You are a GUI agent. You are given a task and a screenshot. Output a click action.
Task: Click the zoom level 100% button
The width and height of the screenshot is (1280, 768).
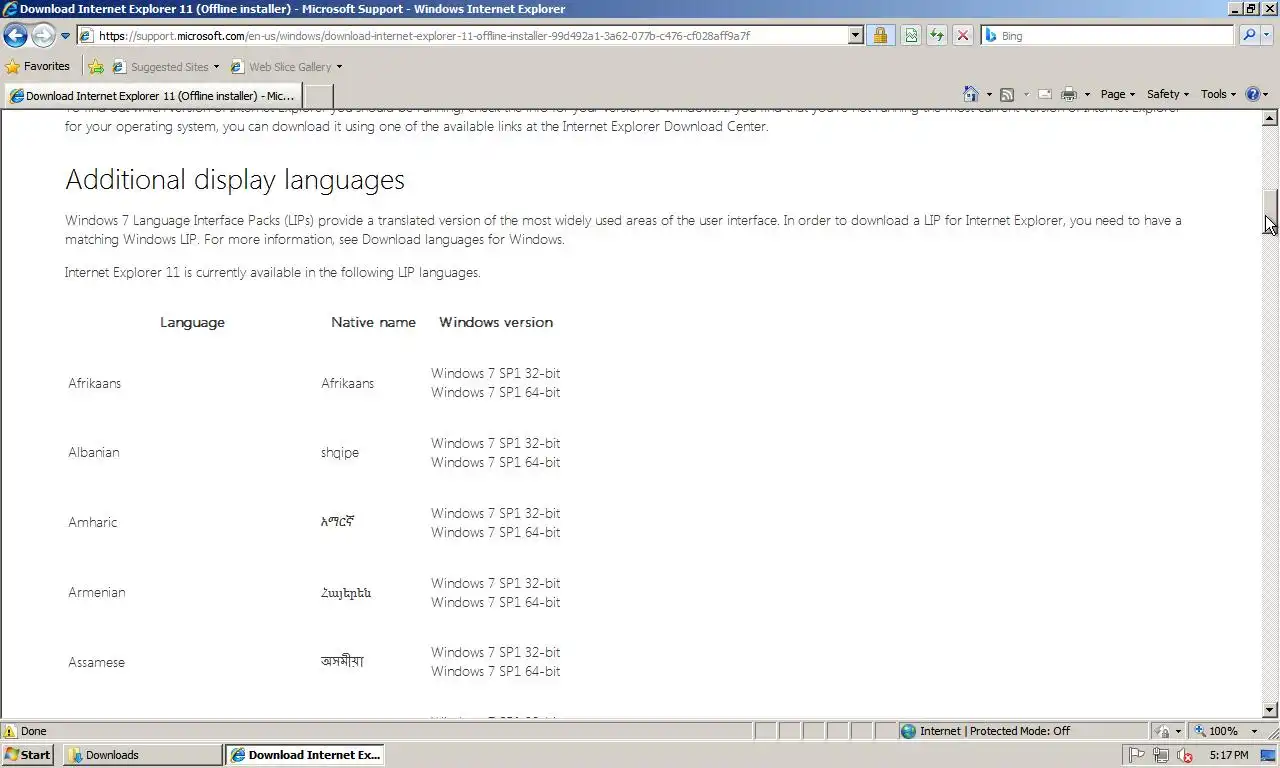click(1217, 731)
